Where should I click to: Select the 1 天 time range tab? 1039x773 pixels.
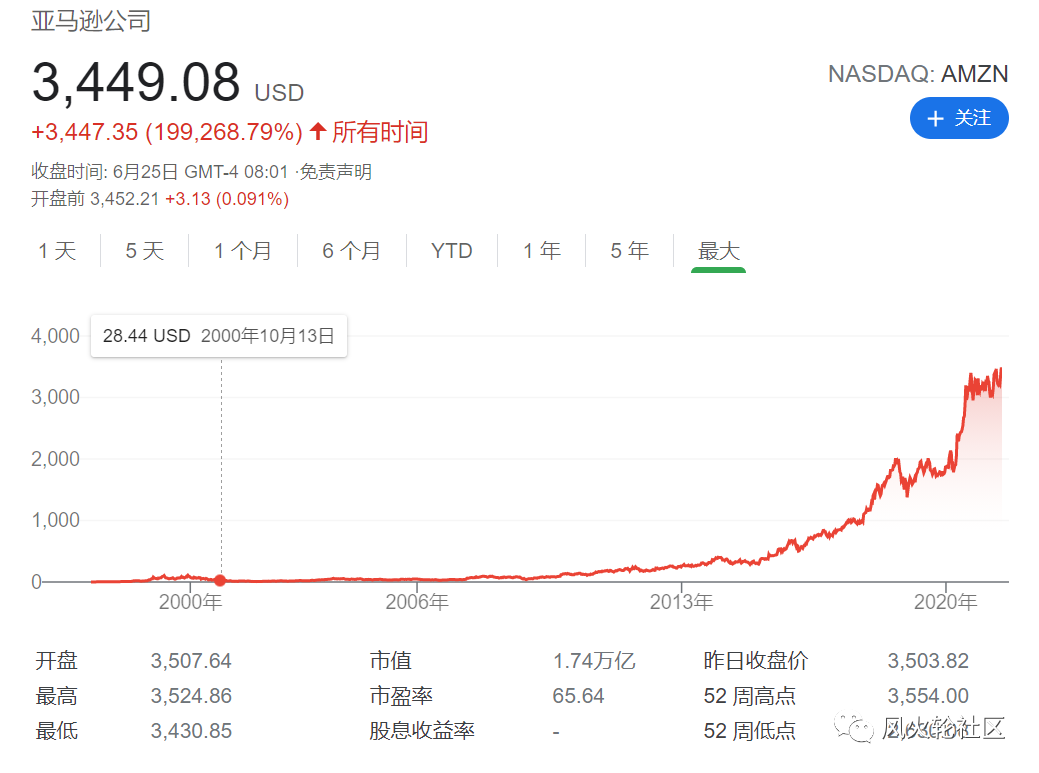(57, 251)
